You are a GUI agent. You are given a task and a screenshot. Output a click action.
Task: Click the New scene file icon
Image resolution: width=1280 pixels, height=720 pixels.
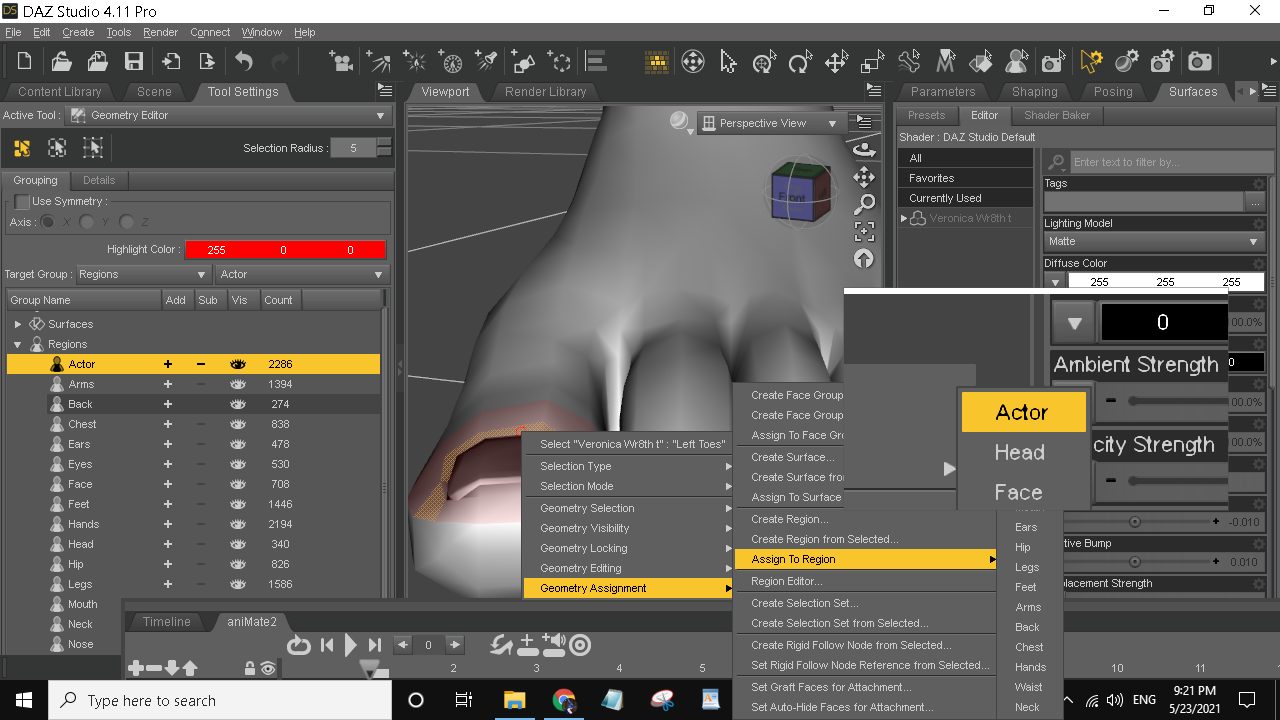(x=24, y=62)
